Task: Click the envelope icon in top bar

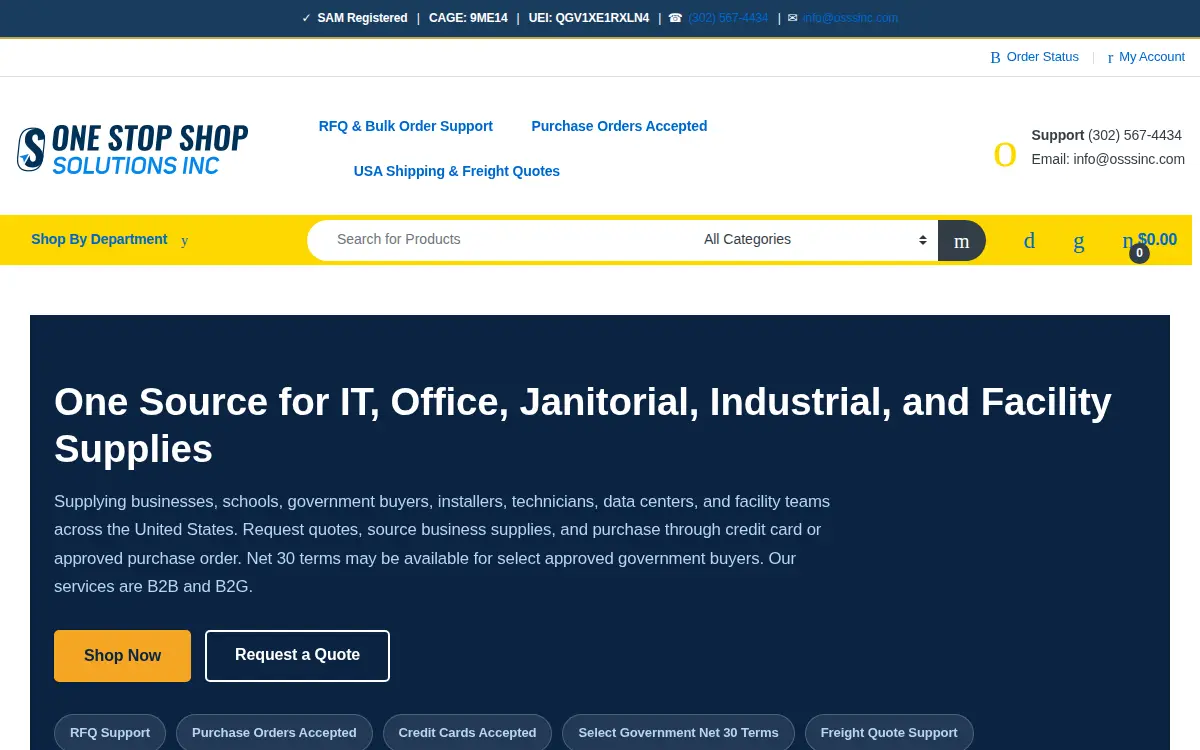Action: point(793,18)
